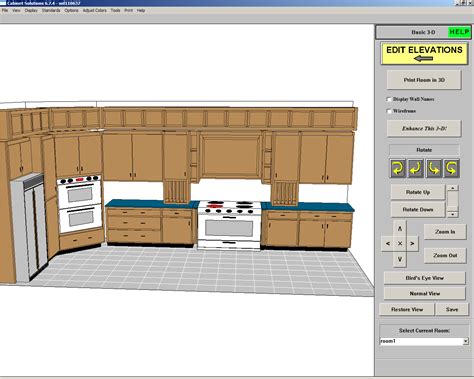Pan the view down with the V arrow
This screenshot has height=379, width=474.
pyautogui.click(x=400, y=259)
